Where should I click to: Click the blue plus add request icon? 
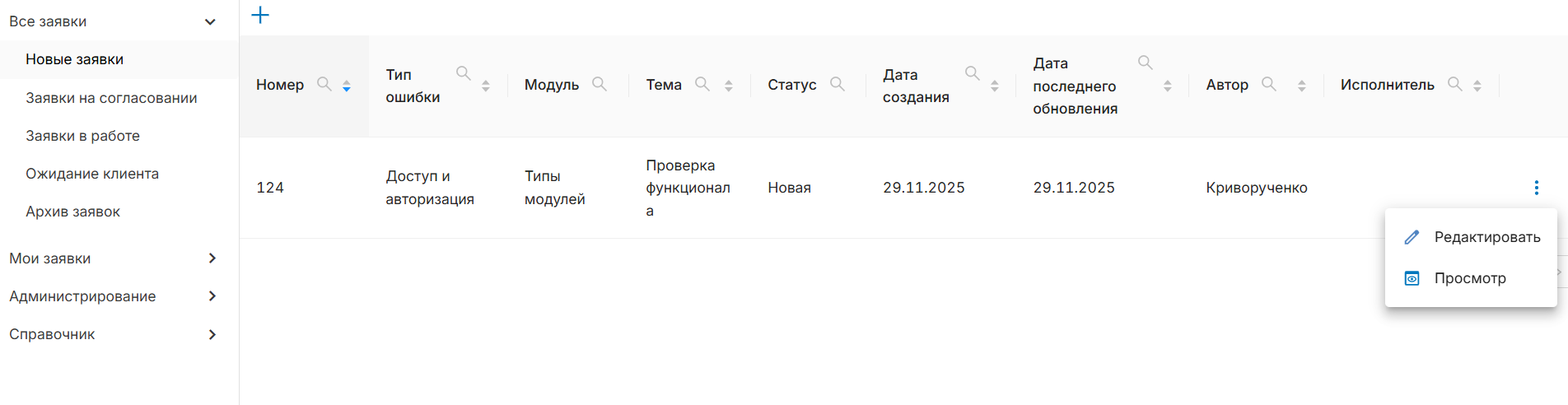point(260,15)
